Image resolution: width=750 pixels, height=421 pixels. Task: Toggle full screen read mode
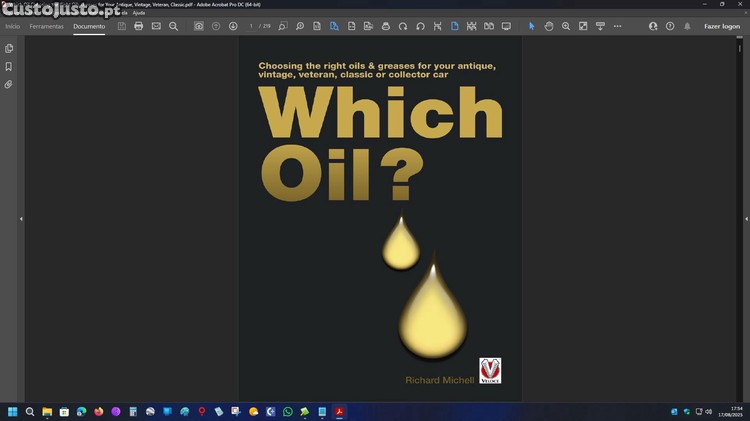tap(506, 26)
